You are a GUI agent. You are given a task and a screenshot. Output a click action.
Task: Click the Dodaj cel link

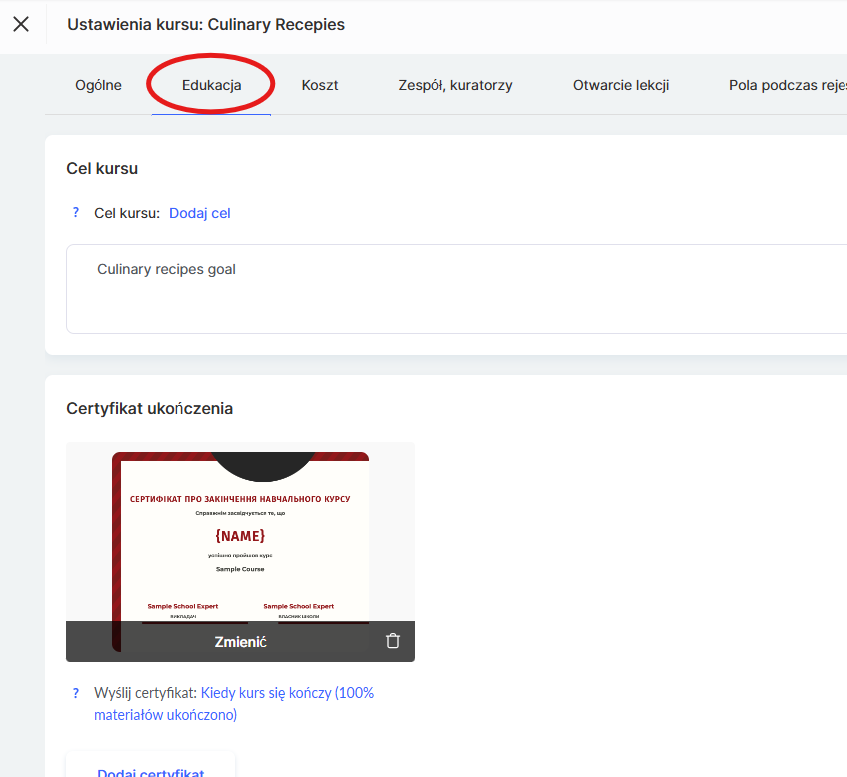[x=200, y=213]
